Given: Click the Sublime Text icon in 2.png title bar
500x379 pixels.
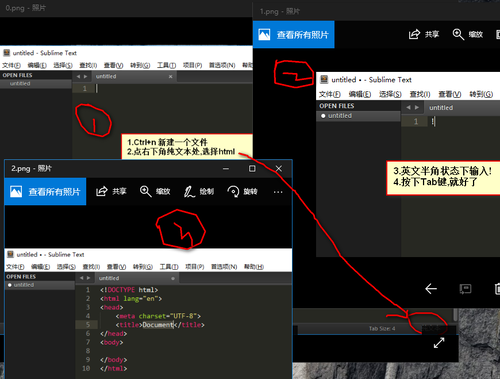Looking at the screenshot, I should [10, 254].
